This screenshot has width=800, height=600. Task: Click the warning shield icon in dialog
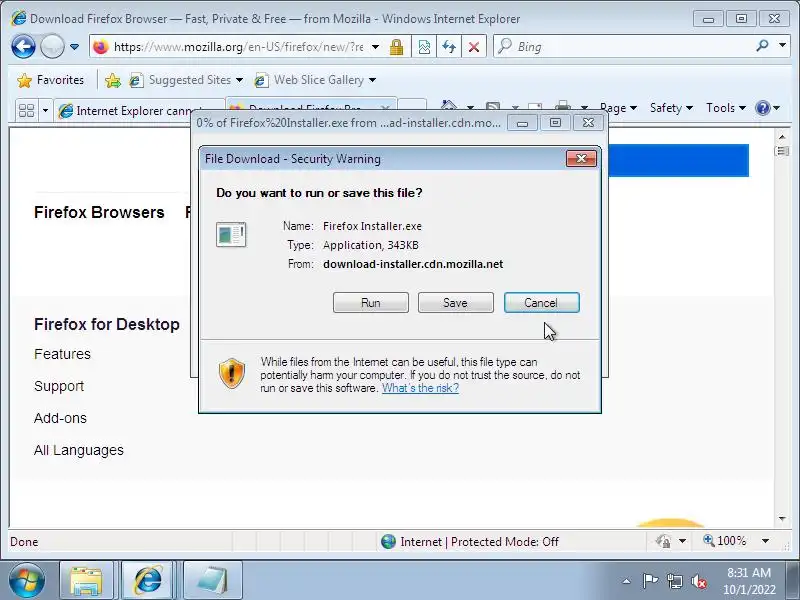coord(232,373)
